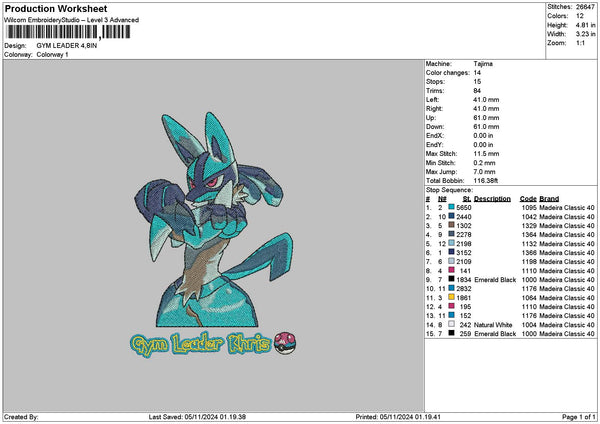Click the embroidered 'Gym Leader Khris' lettering
600x424 pixels.
[201, 344]
